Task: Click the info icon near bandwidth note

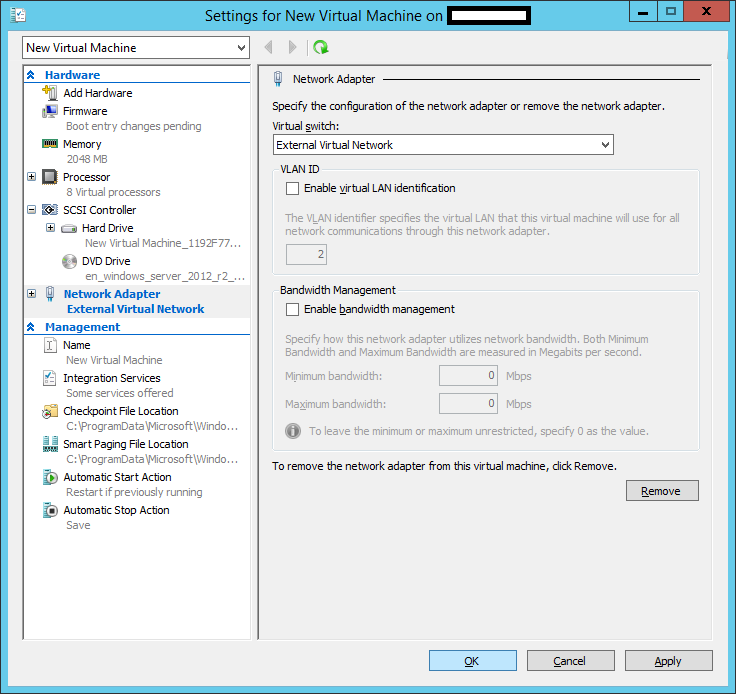Action: click(293, 431)
